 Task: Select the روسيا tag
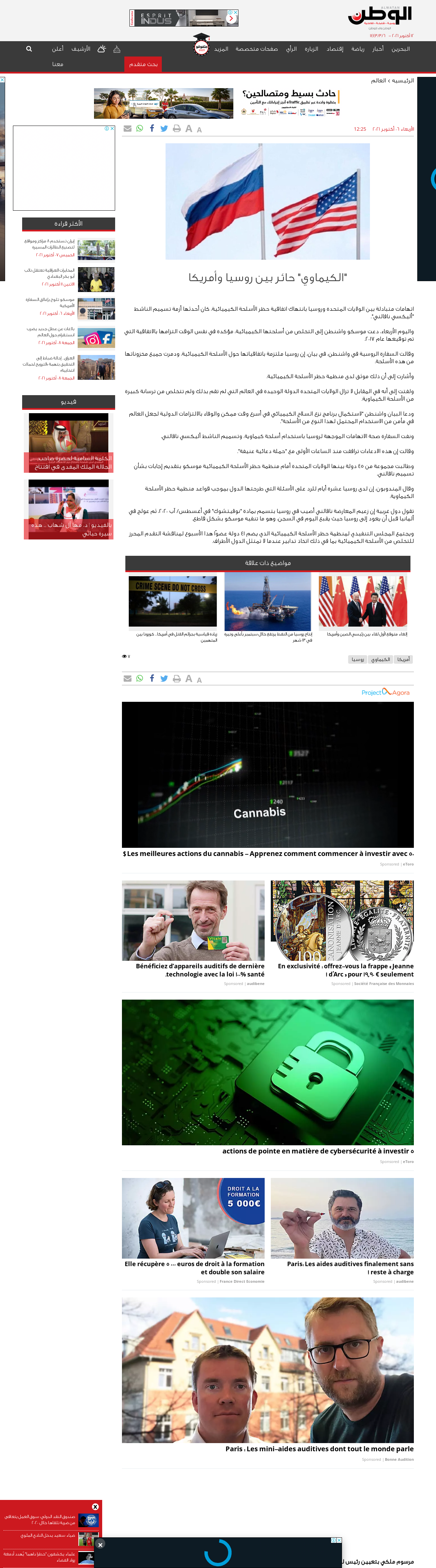[x=358, y=659]
